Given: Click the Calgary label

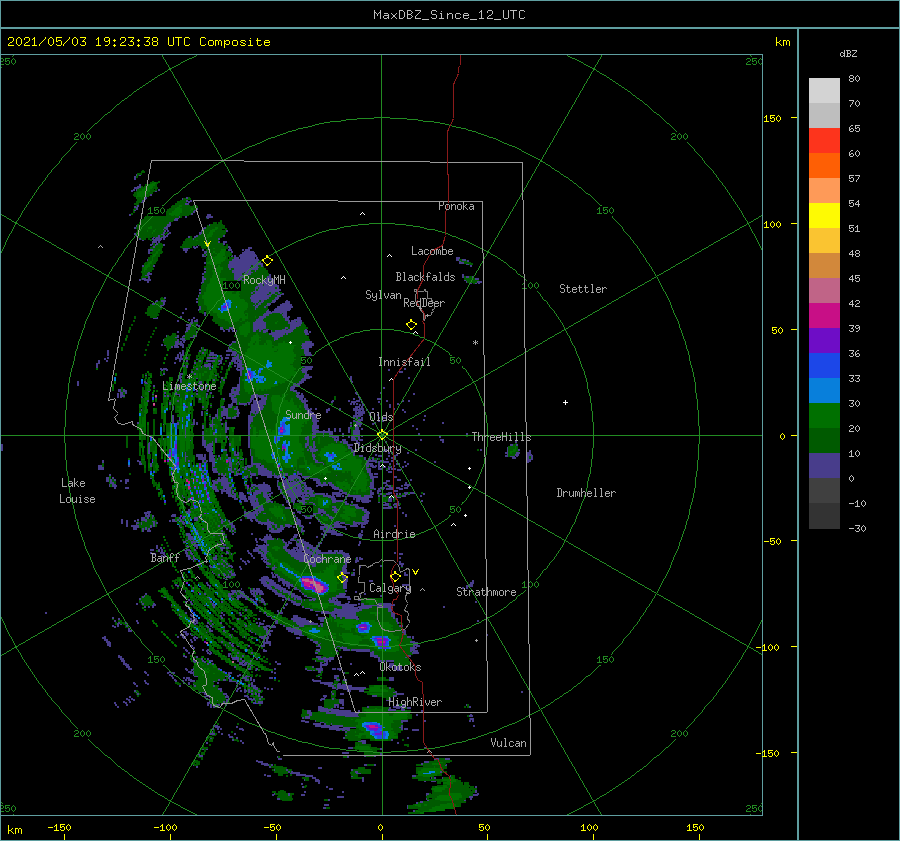Looking at the screenshot, I should click(390, 588).
